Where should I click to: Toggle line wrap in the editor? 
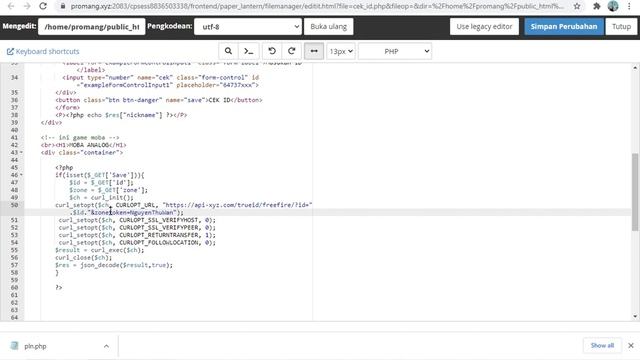click(x=314, y=51)
